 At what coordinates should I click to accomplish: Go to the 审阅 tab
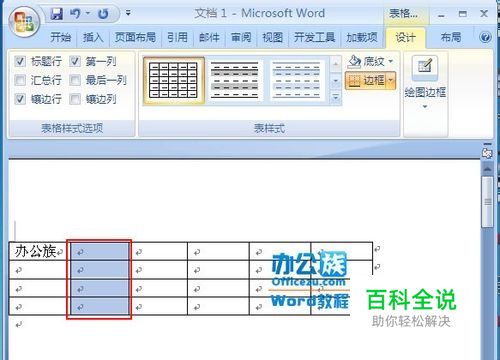241,37
